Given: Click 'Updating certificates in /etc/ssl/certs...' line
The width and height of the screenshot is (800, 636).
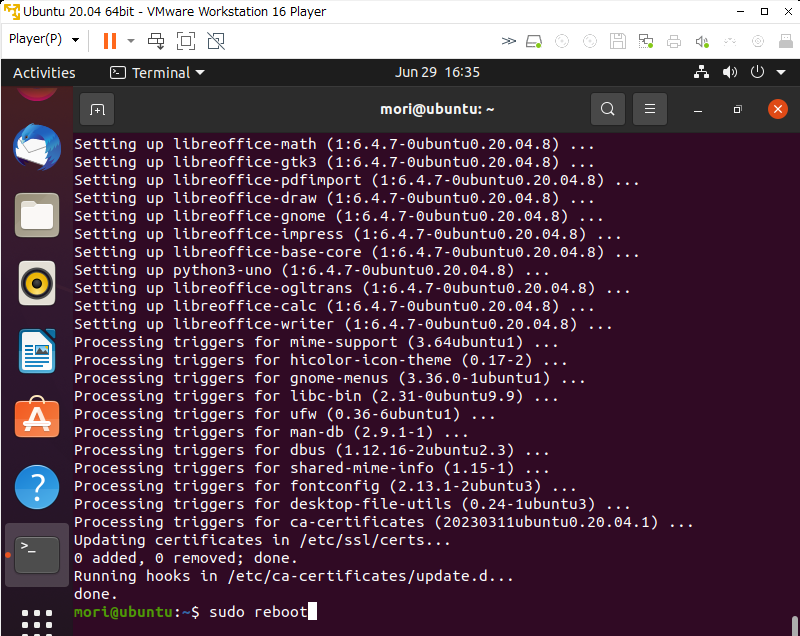Looking at the screenshot, I should point(262,540).
